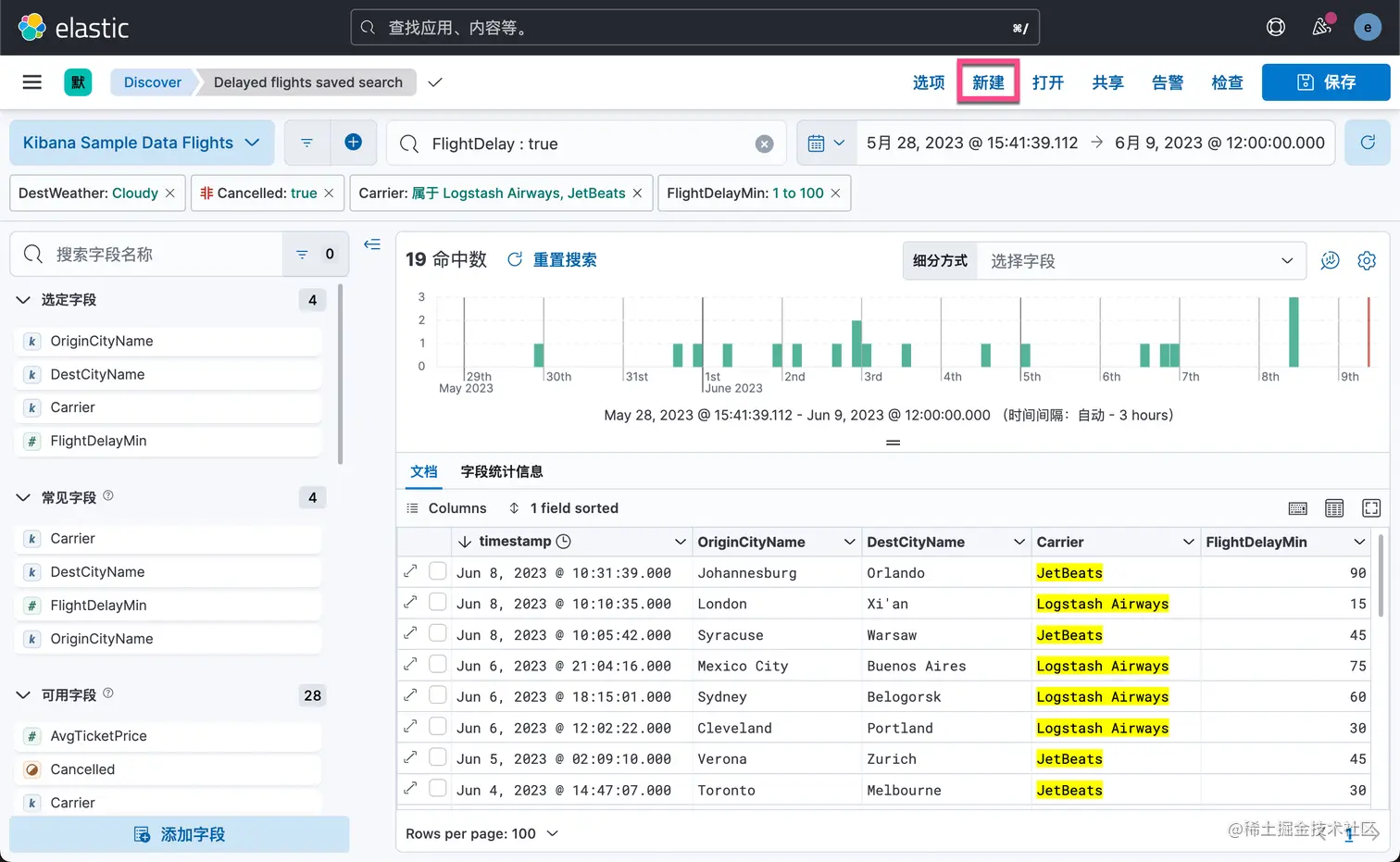Refresh the query results

pos(1368,143)
